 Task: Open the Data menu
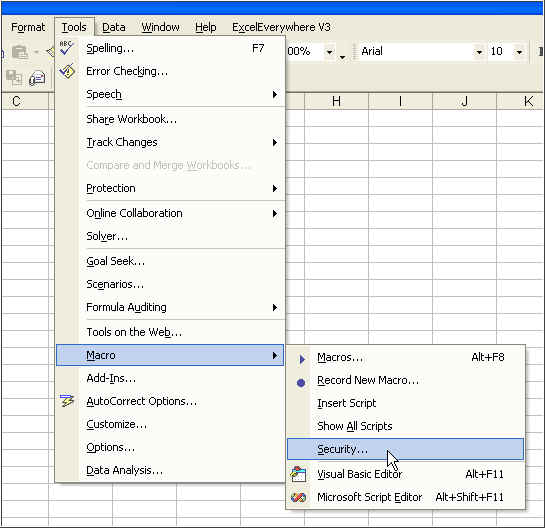point(114,27)
